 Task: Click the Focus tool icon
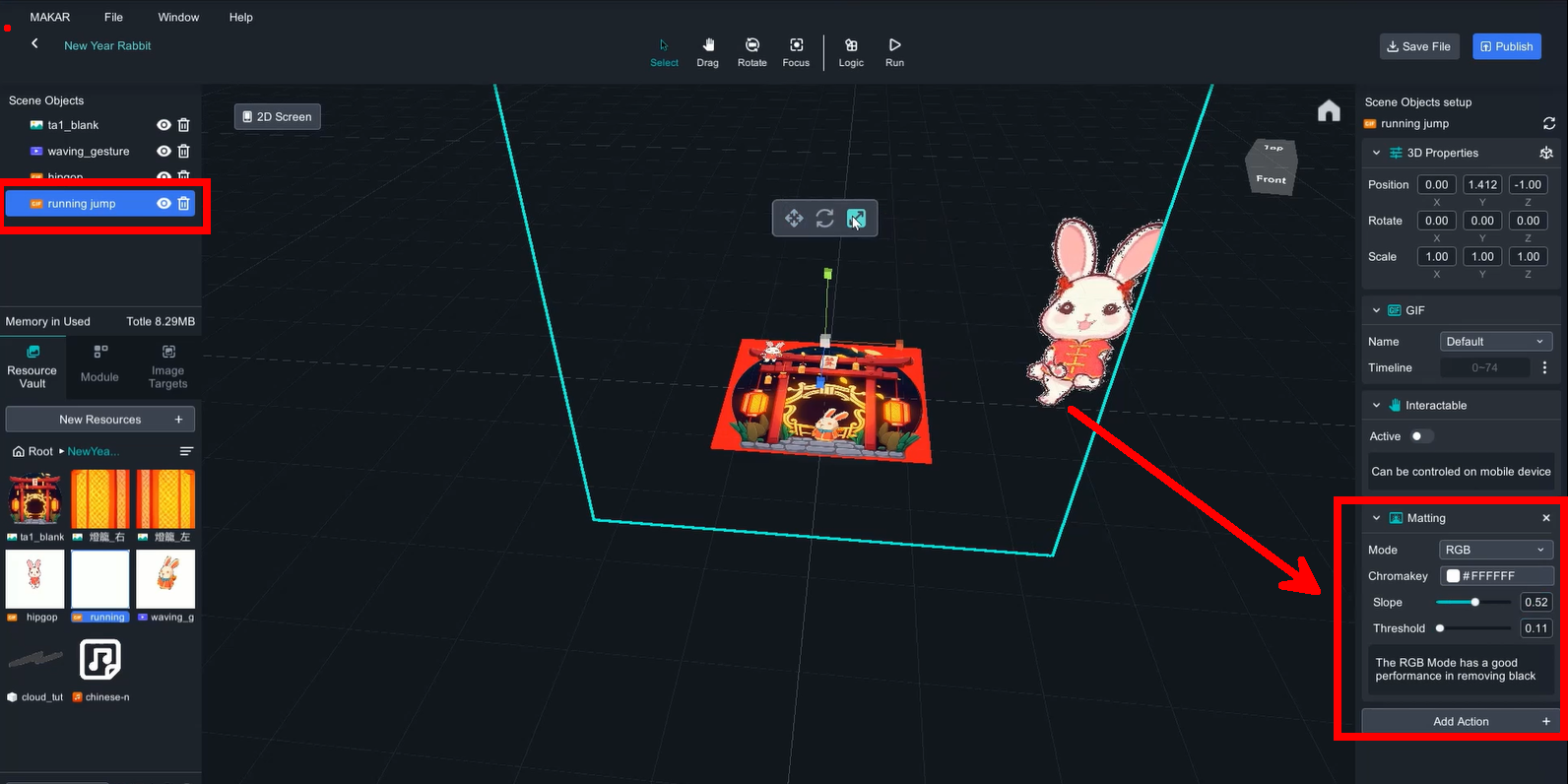point(796,52)
